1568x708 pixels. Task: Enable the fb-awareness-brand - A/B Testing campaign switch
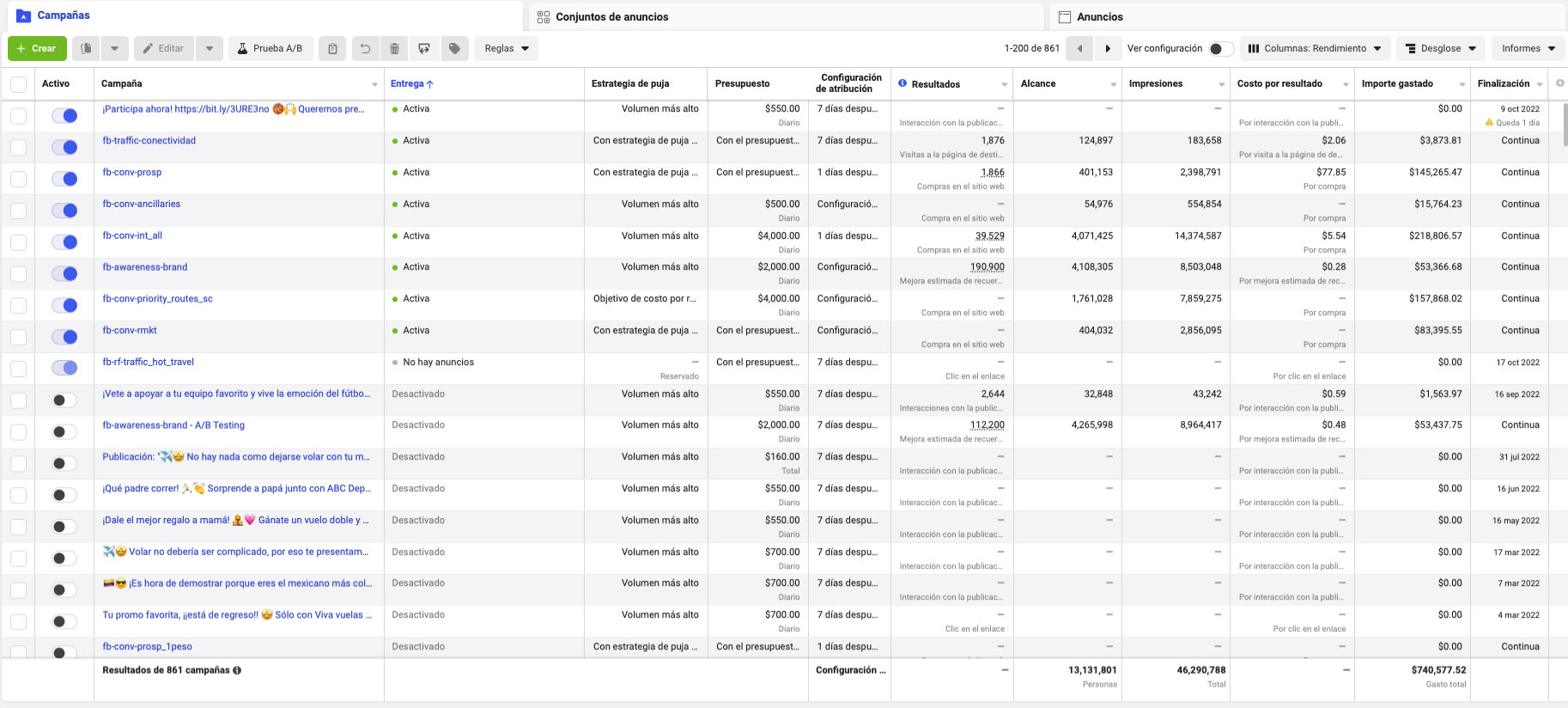[64, 431]
